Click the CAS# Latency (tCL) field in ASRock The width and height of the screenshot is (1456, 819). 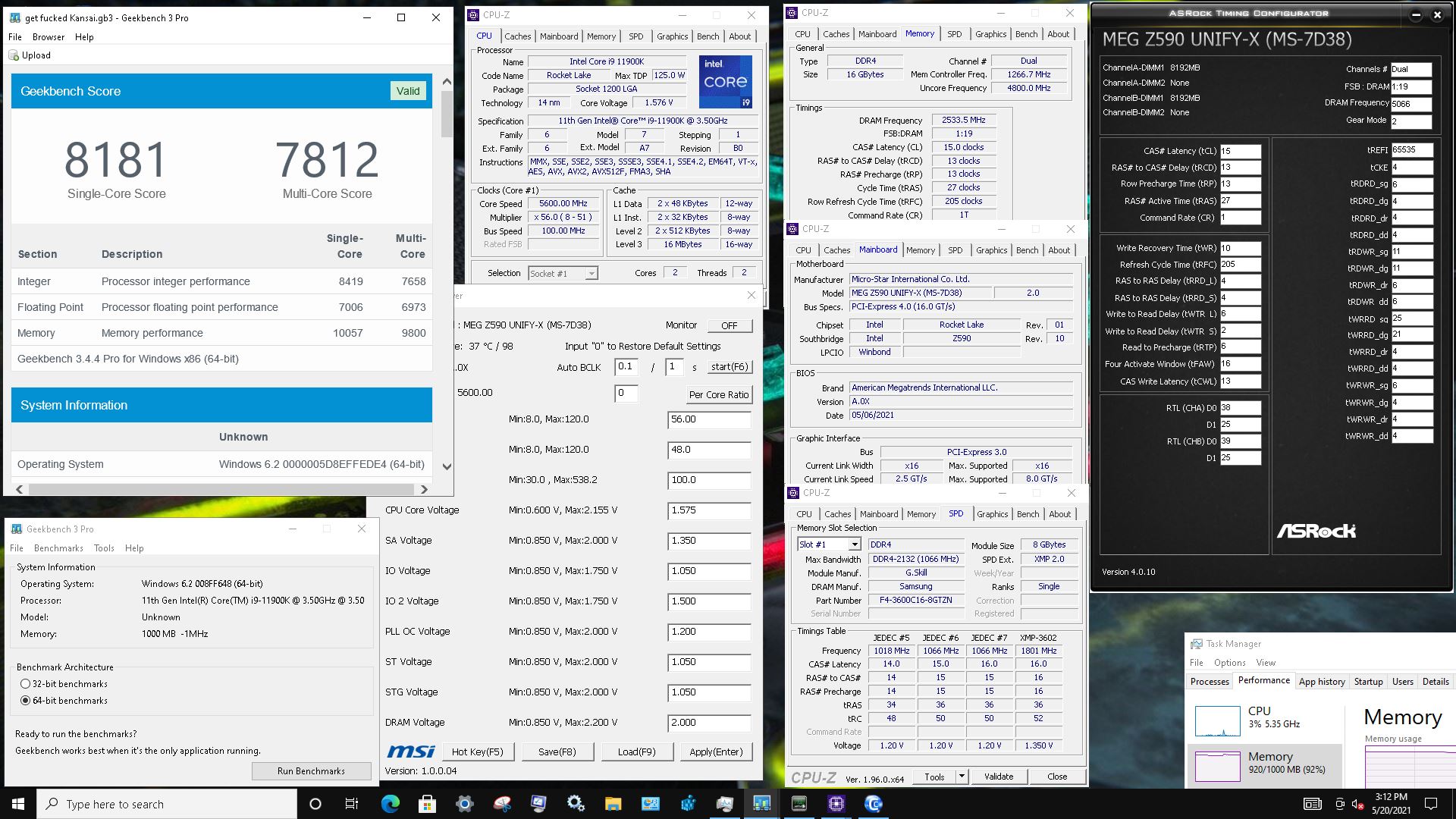coord(1240,152)
